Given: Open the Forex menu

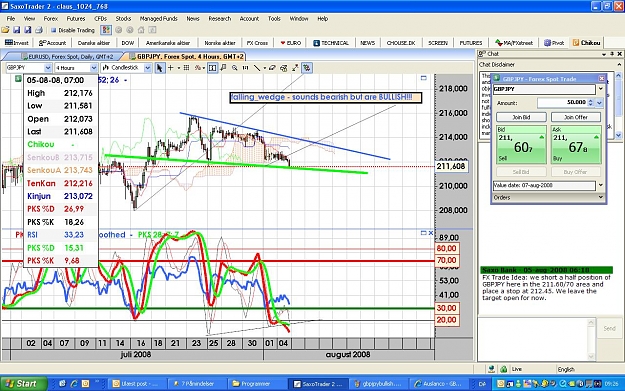Looking at the screenshot, I should coord(51,18).
